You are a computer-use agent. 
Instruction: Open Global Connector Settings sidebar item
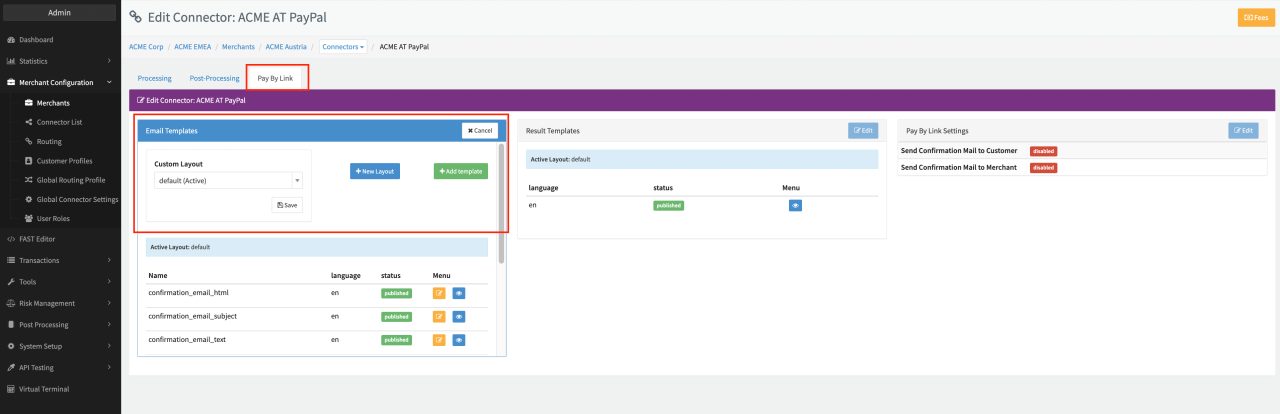(77, 199)
